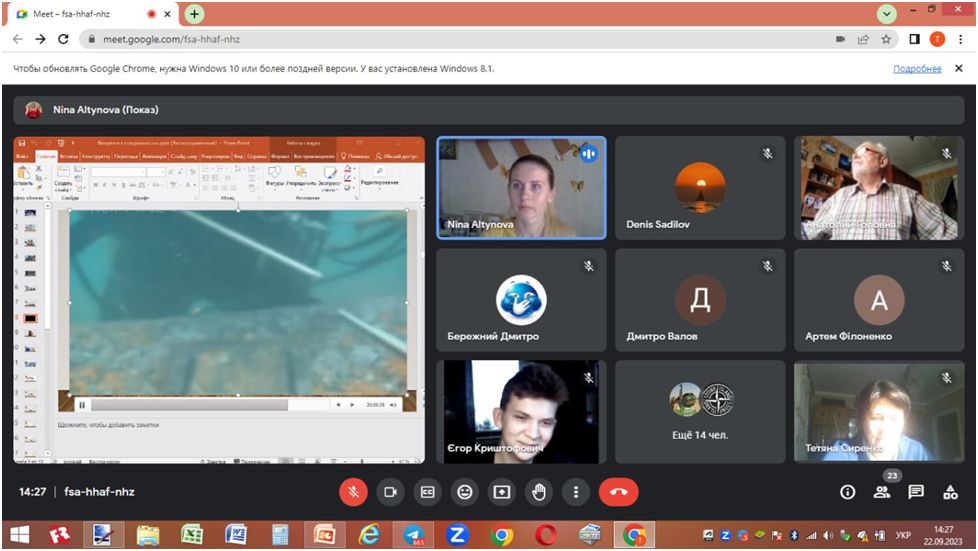Viewport: 978px width, 551px height.
Task: Select Бережний Дмитро participant tile
Action: click(521, 300)
